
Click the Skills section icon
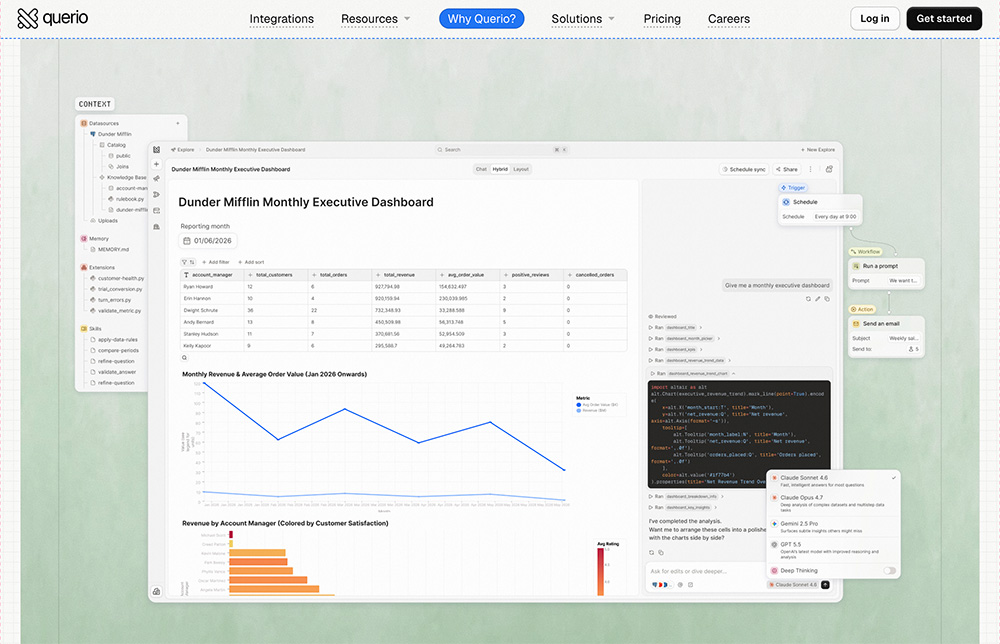(x=84, y=328)
